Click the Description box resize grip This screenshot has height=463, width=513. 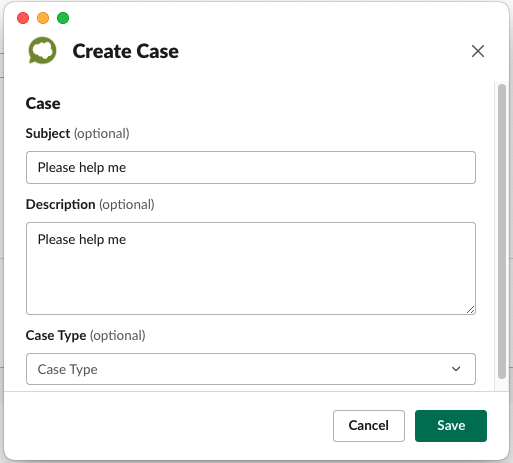(470, 310)
